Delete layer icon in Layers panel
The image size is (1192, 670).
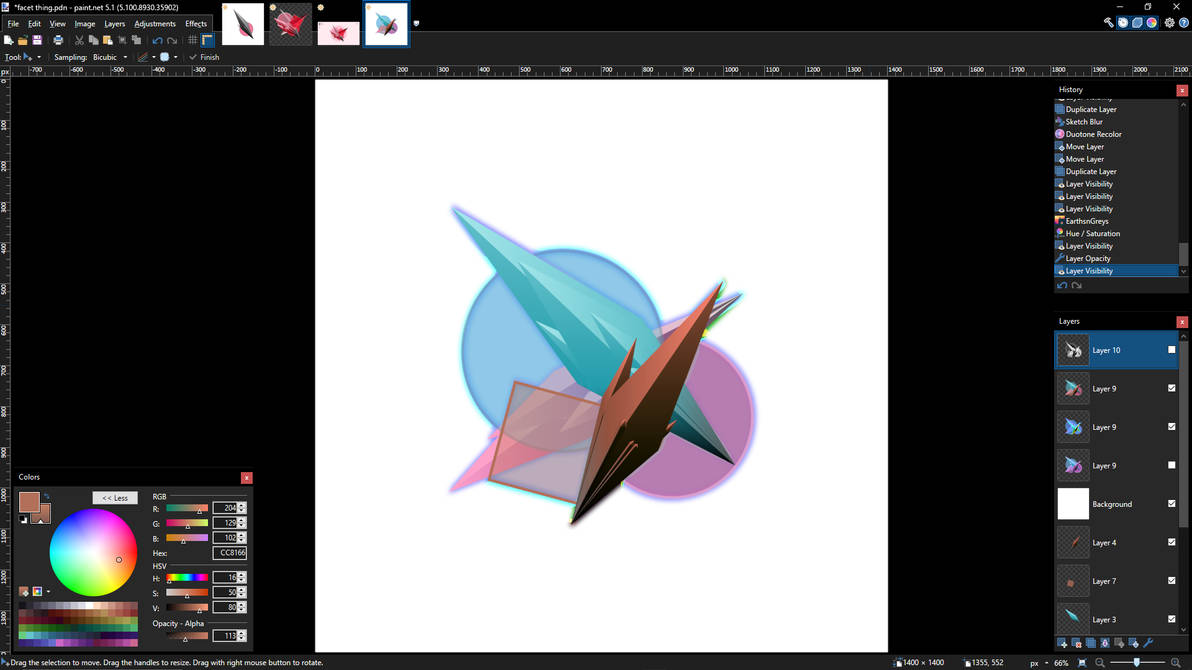click(x=1076, y=643)
